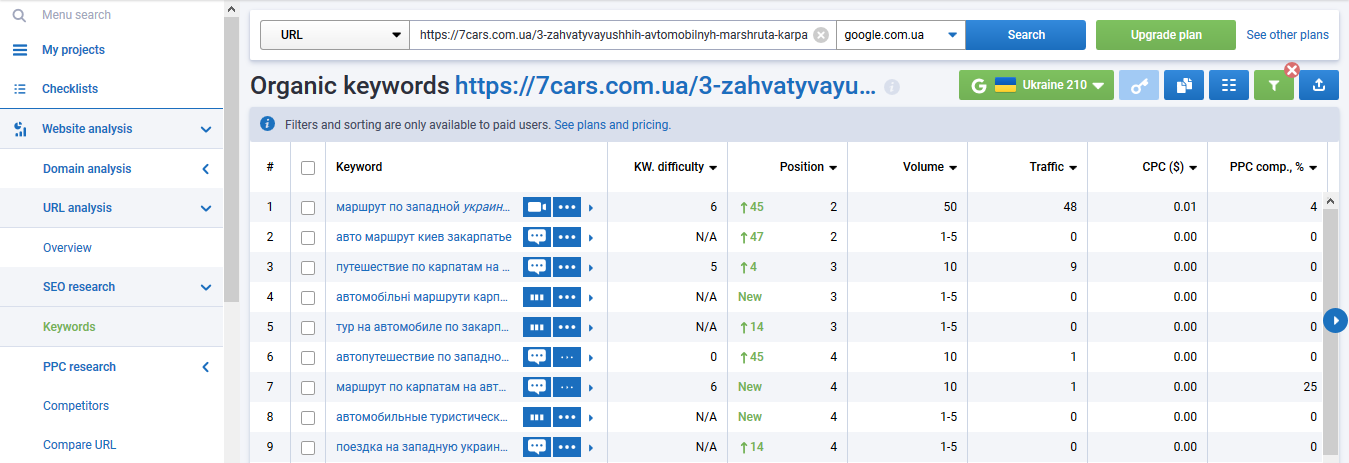The width and height of the screenshot is (1349, 463).
Task: Click the Upgrade plan button
Action: click(1166, 35)
